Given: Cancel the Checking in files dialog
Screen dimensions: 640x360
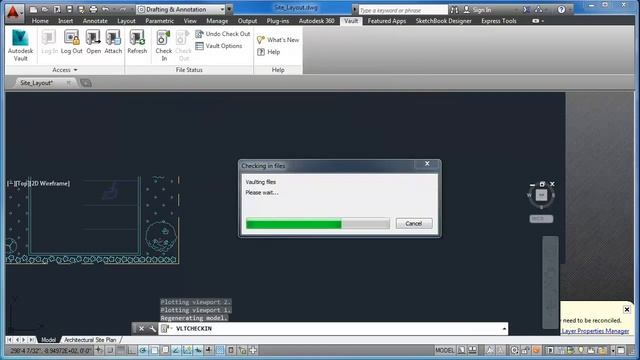Looking at the screenshot, I should coord(413,224).
